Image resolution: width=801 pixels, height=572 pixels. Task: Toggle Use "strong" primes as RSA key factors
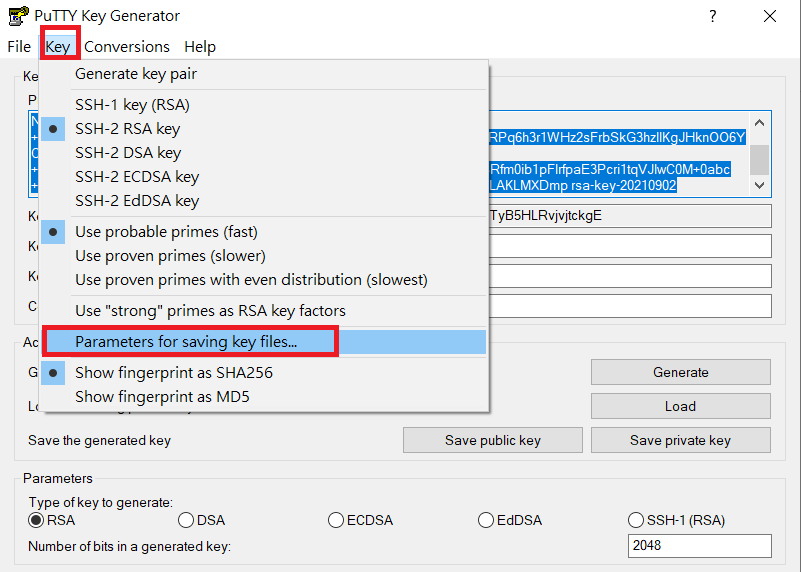click(x=264, y=311)
